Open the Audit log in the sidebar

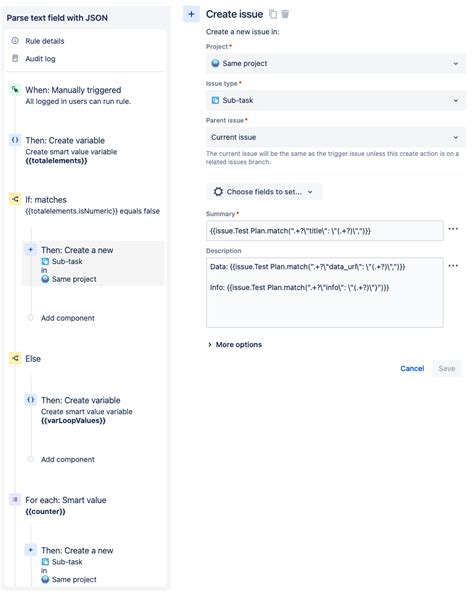[x=40, y=59]
